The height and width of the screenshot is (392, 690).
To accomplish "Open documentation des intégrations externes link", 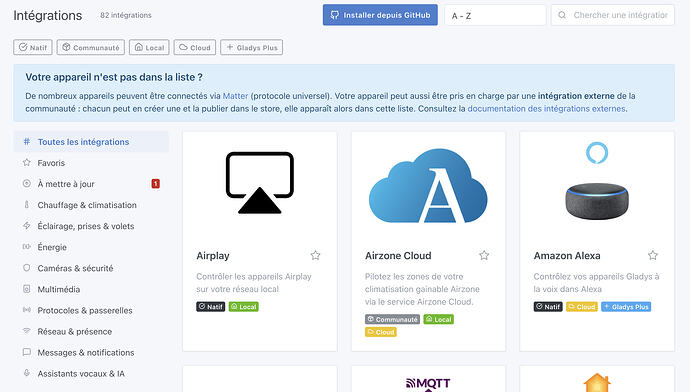I will point(546,109).
